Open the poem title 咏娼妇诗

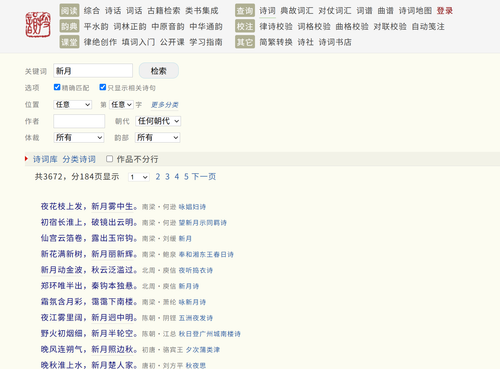192,207
